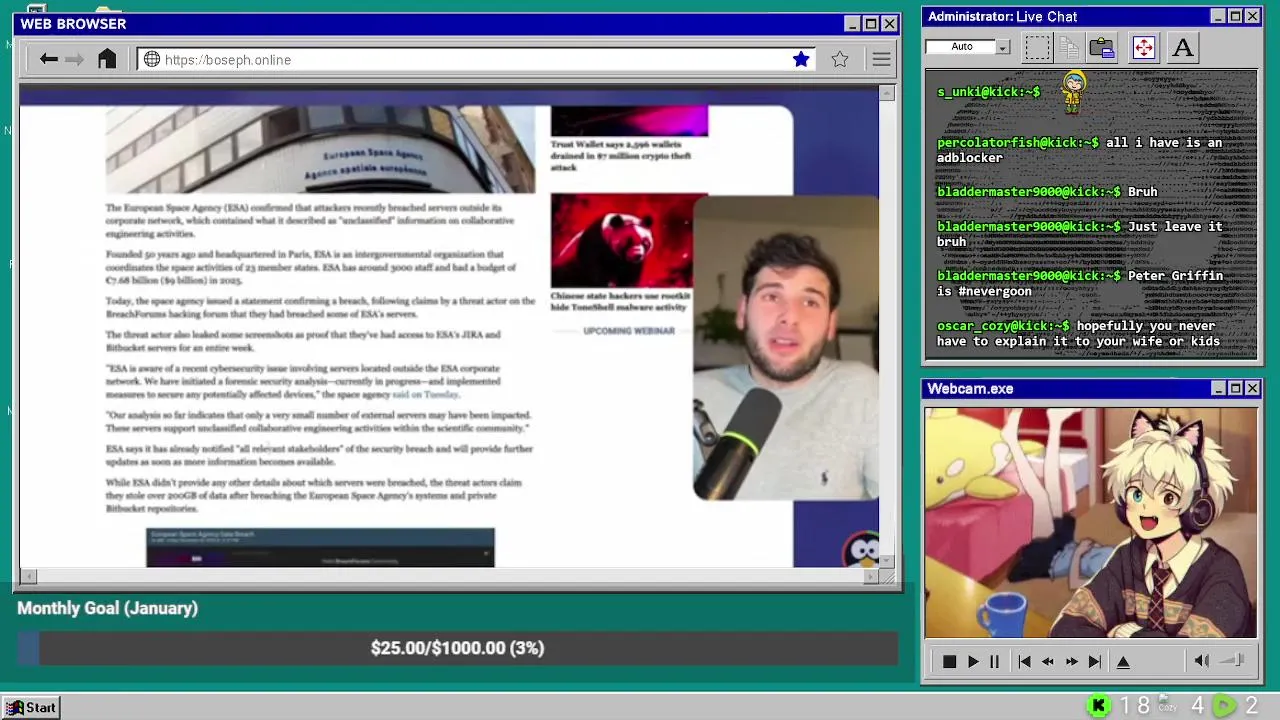Click username oscar_cozy@kick in chat
1280x720 pixels.
pyautogui.click(x=1003, y=326)
